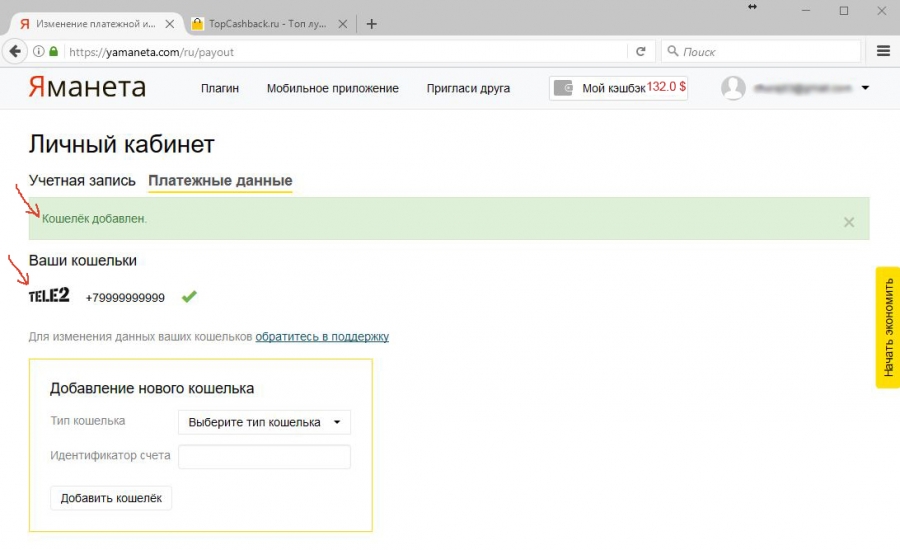Image resolution: width=900 pixels, height=550 pixels.
Task: Switch to Учетная запись tab
Action: pyautogui.click(x=82, y=180)
